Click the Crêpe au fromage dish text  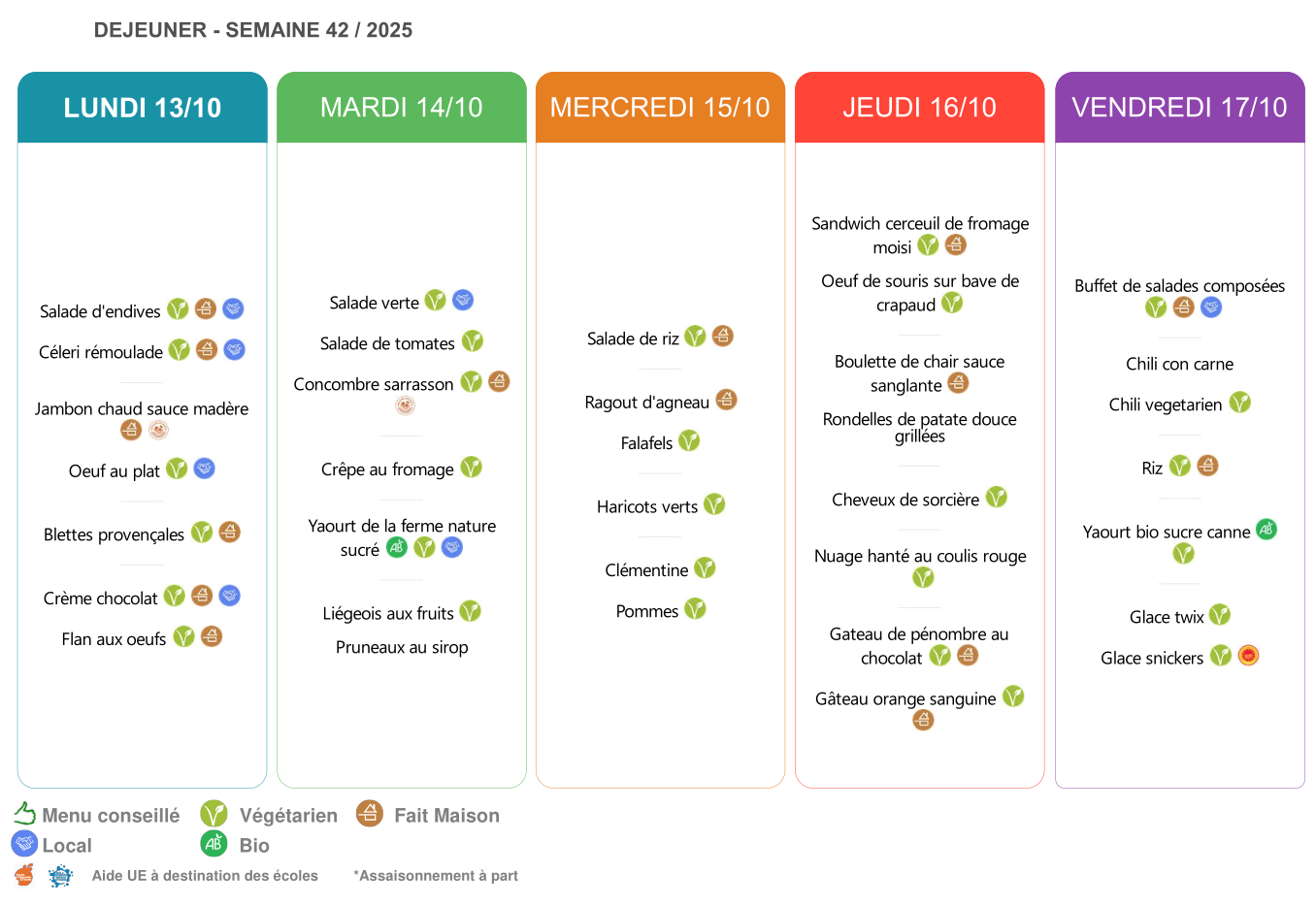click(x=387, y=470)
